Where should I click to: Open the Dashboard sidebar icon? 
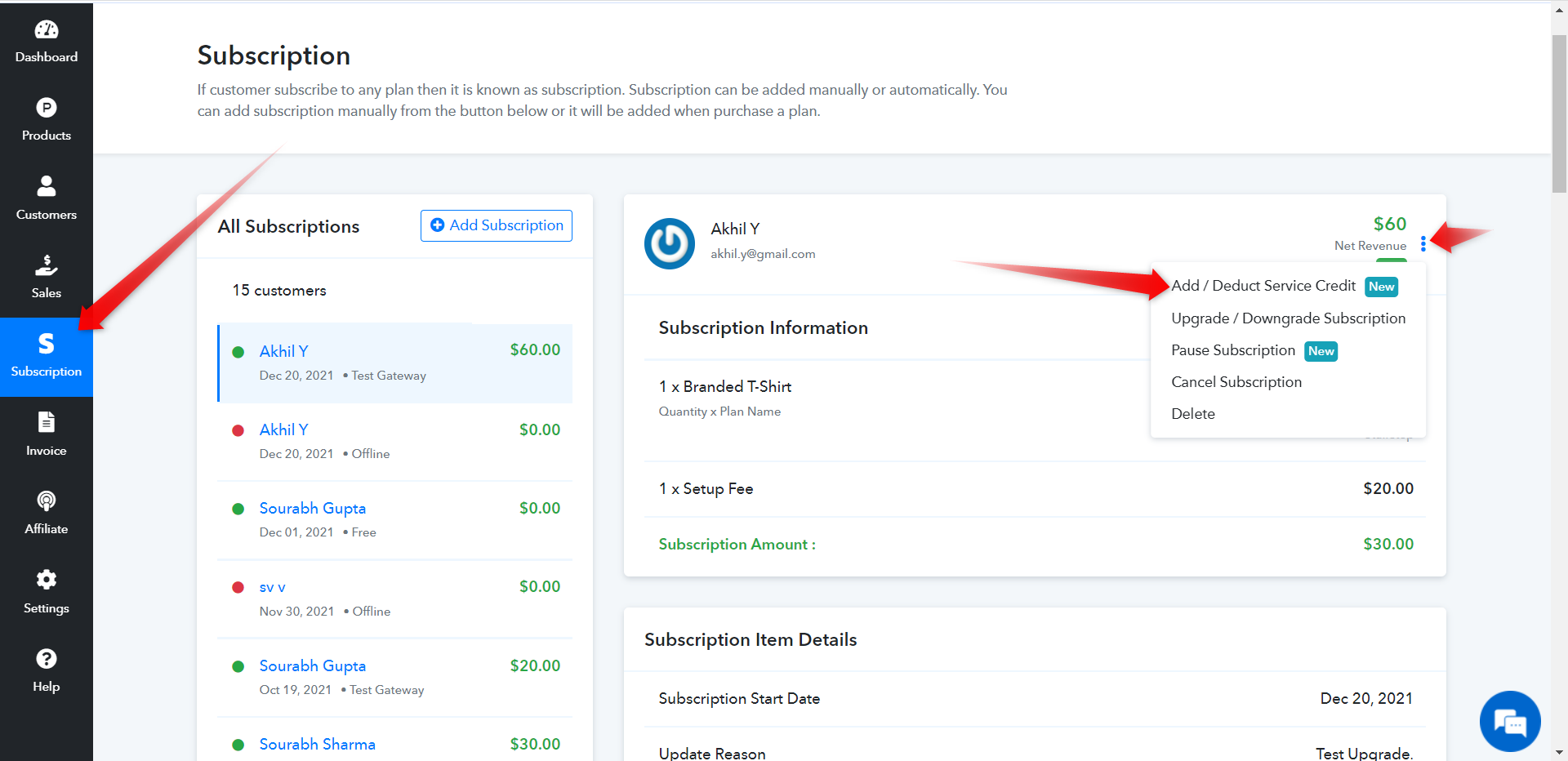(x=47, y=29)
